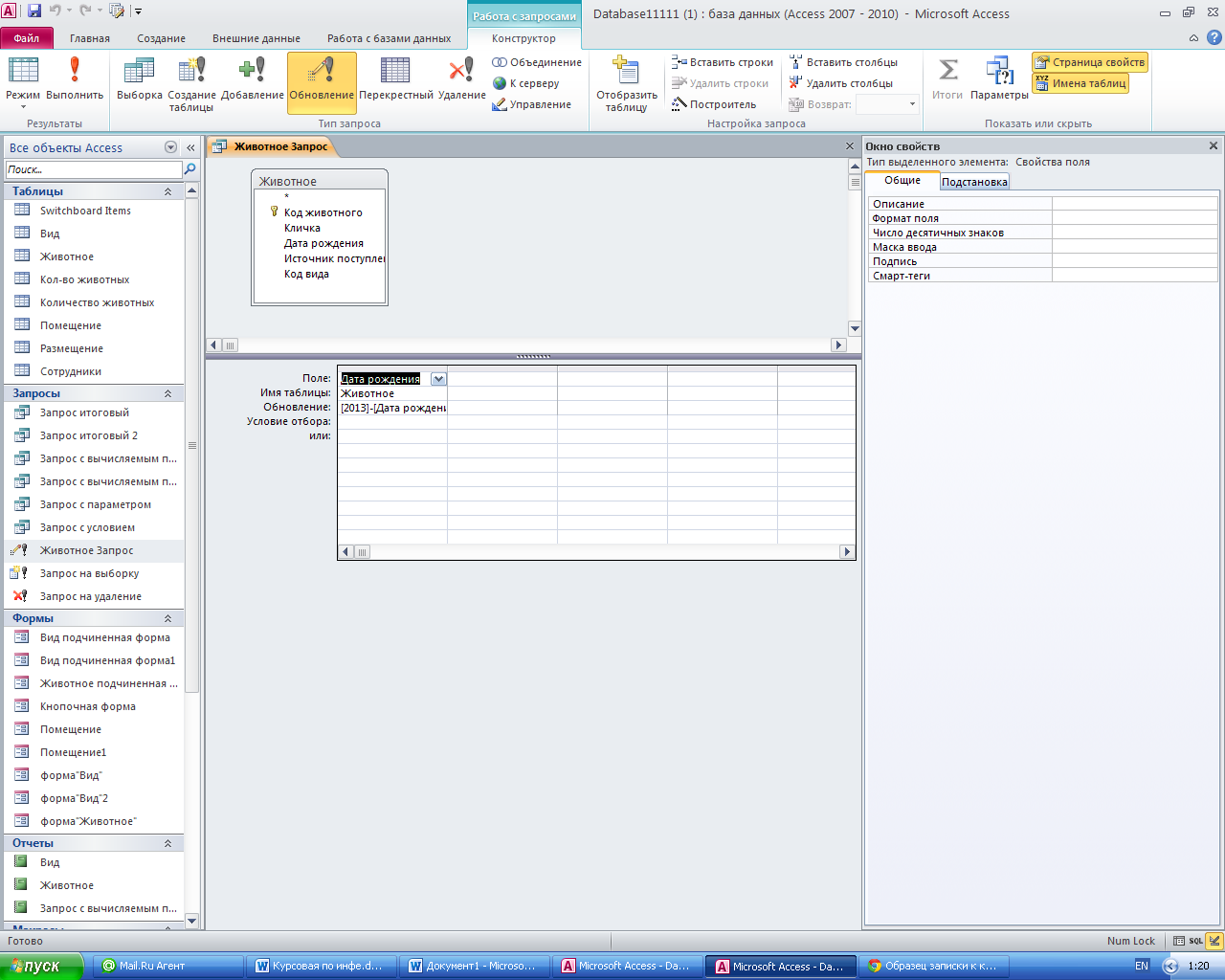1225x980 pixels.
Task: Click Объединение union query icon
Action: tap(537, 62)
